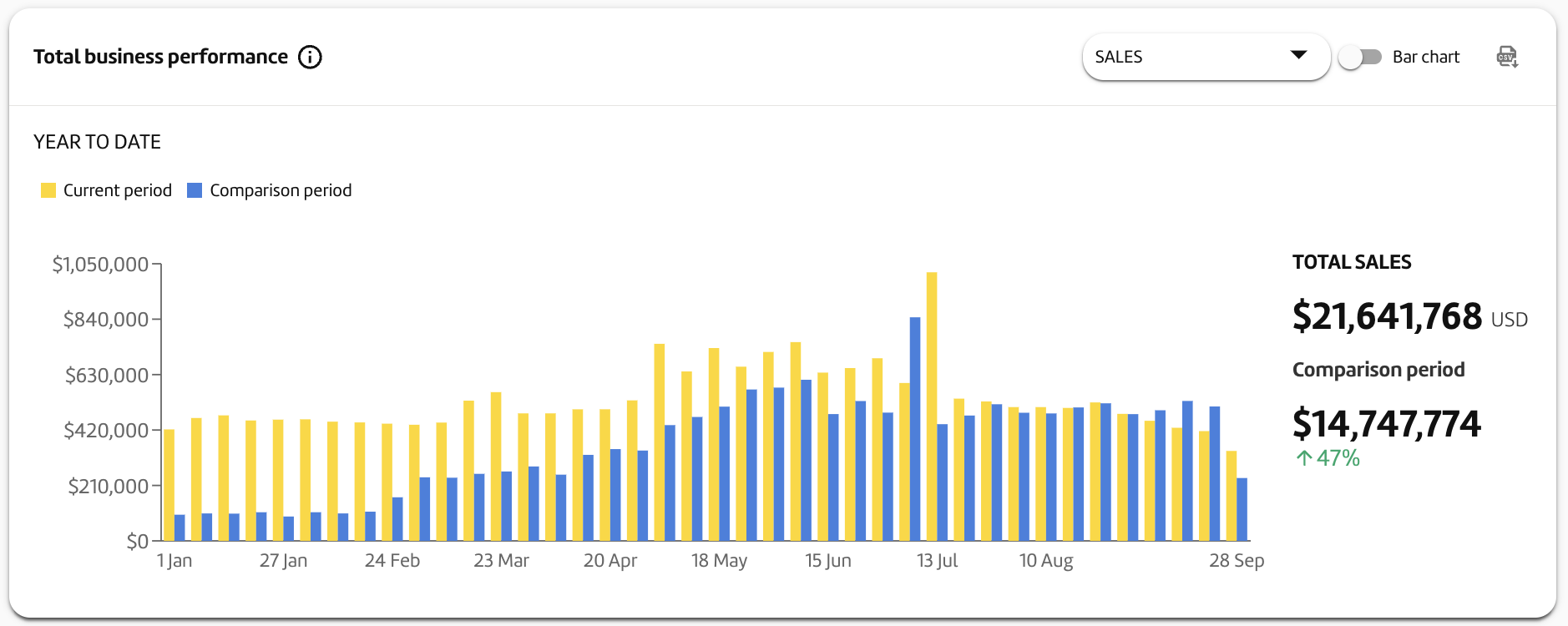Click the yellow Current period legend swatch
The width and height of the screenshot is (1568, 626).
pyautogui.click(x=48, y=190)
